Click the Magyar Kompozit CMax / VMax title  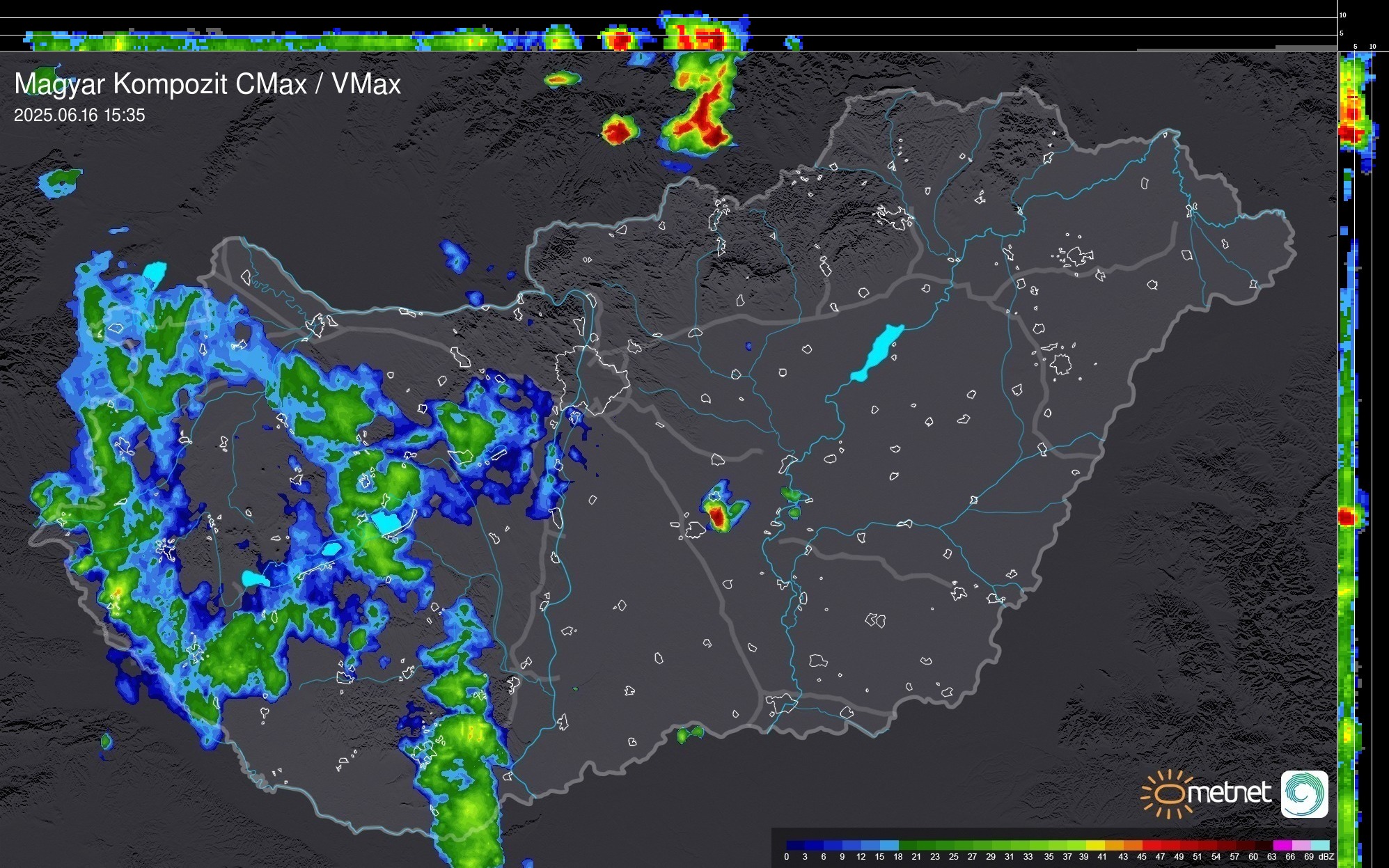point(207,84)
